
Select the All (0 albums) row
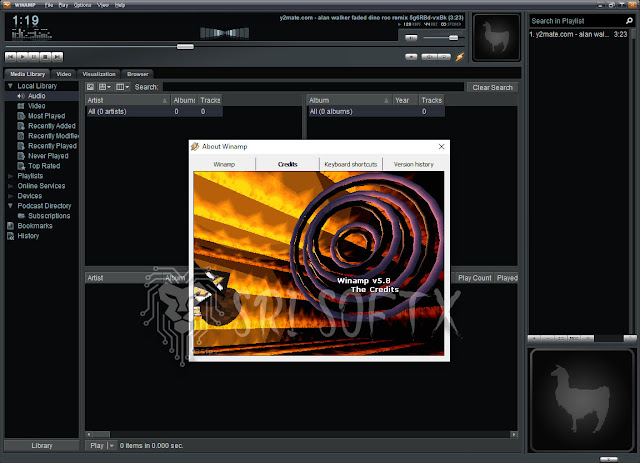(376, 111)
